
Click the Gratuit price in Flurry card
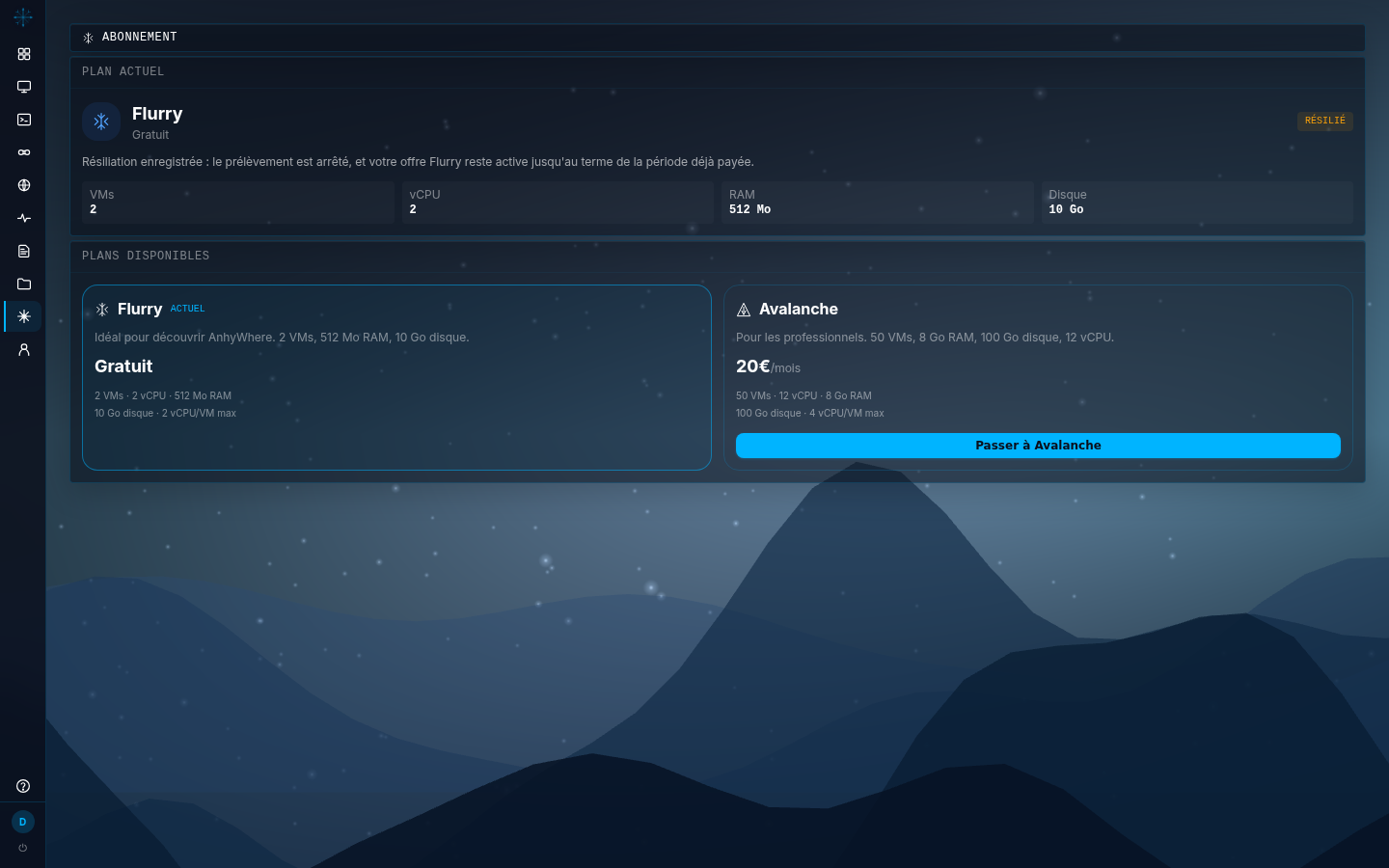tap(123, 366)
